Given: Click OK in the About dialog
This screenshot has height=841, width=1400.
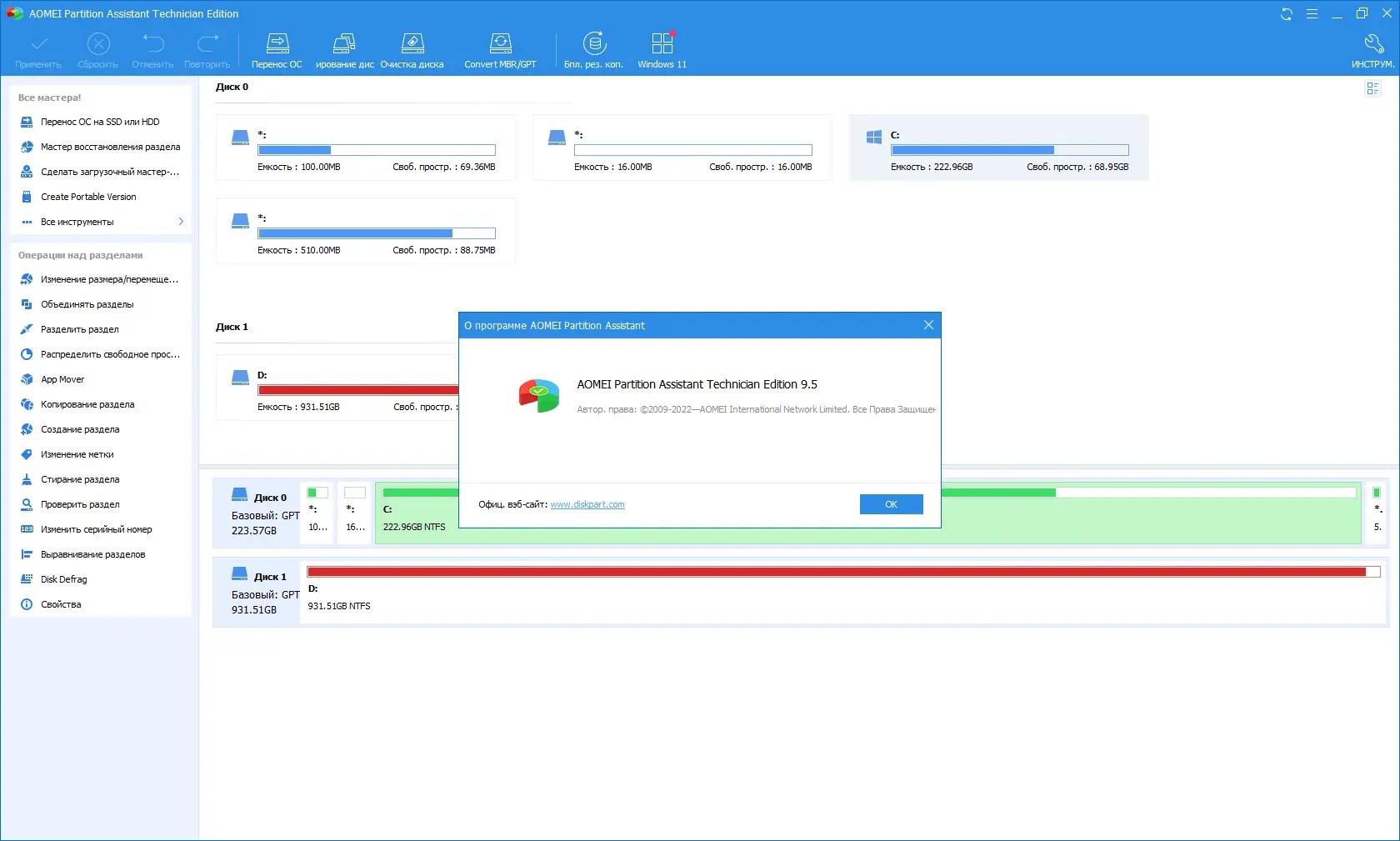Looking at the screenshot, I should pos(891,504).
